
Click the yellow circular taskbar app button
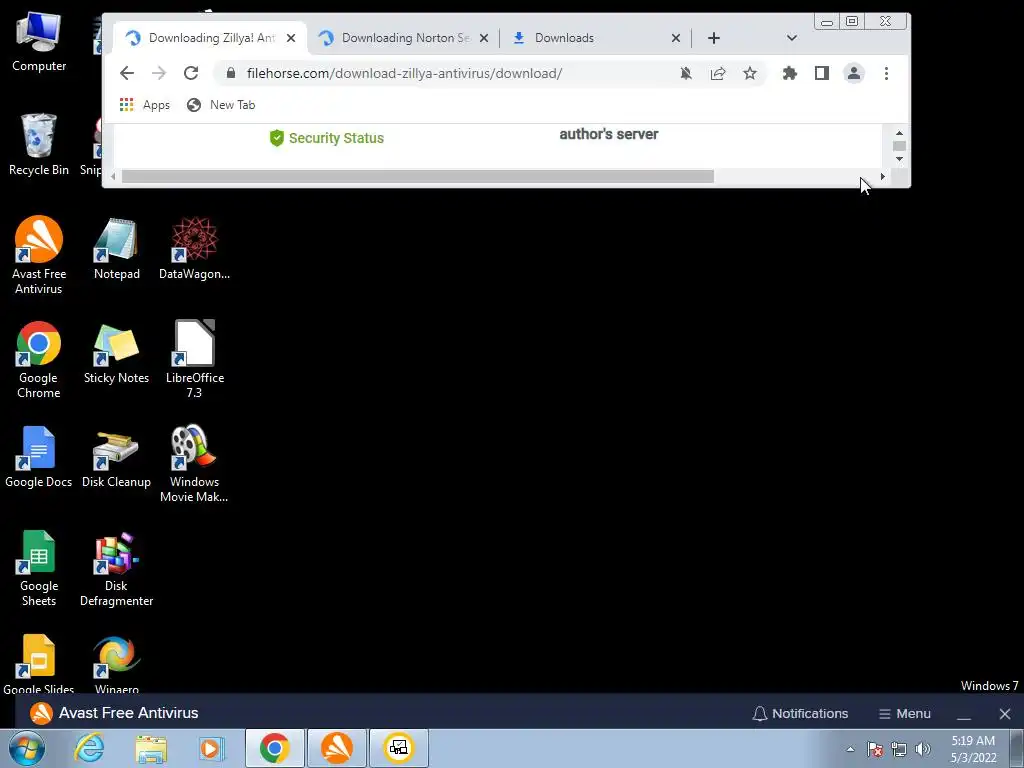tap(399, 748)
